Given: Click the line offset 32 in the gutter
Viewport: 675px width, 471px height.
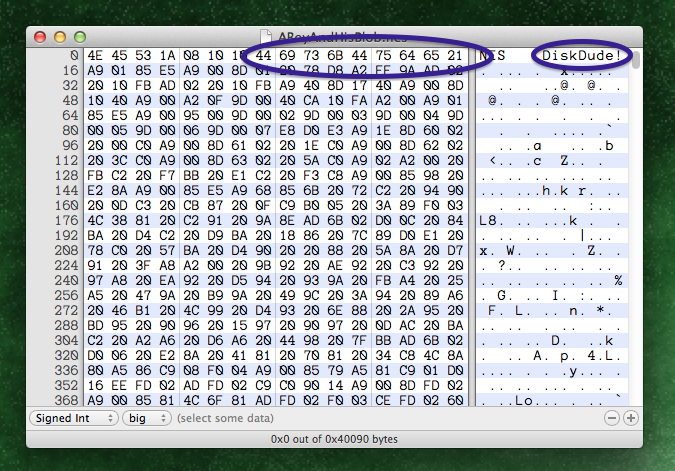Looking at the screenshot, I should click(x=71, y=86).
